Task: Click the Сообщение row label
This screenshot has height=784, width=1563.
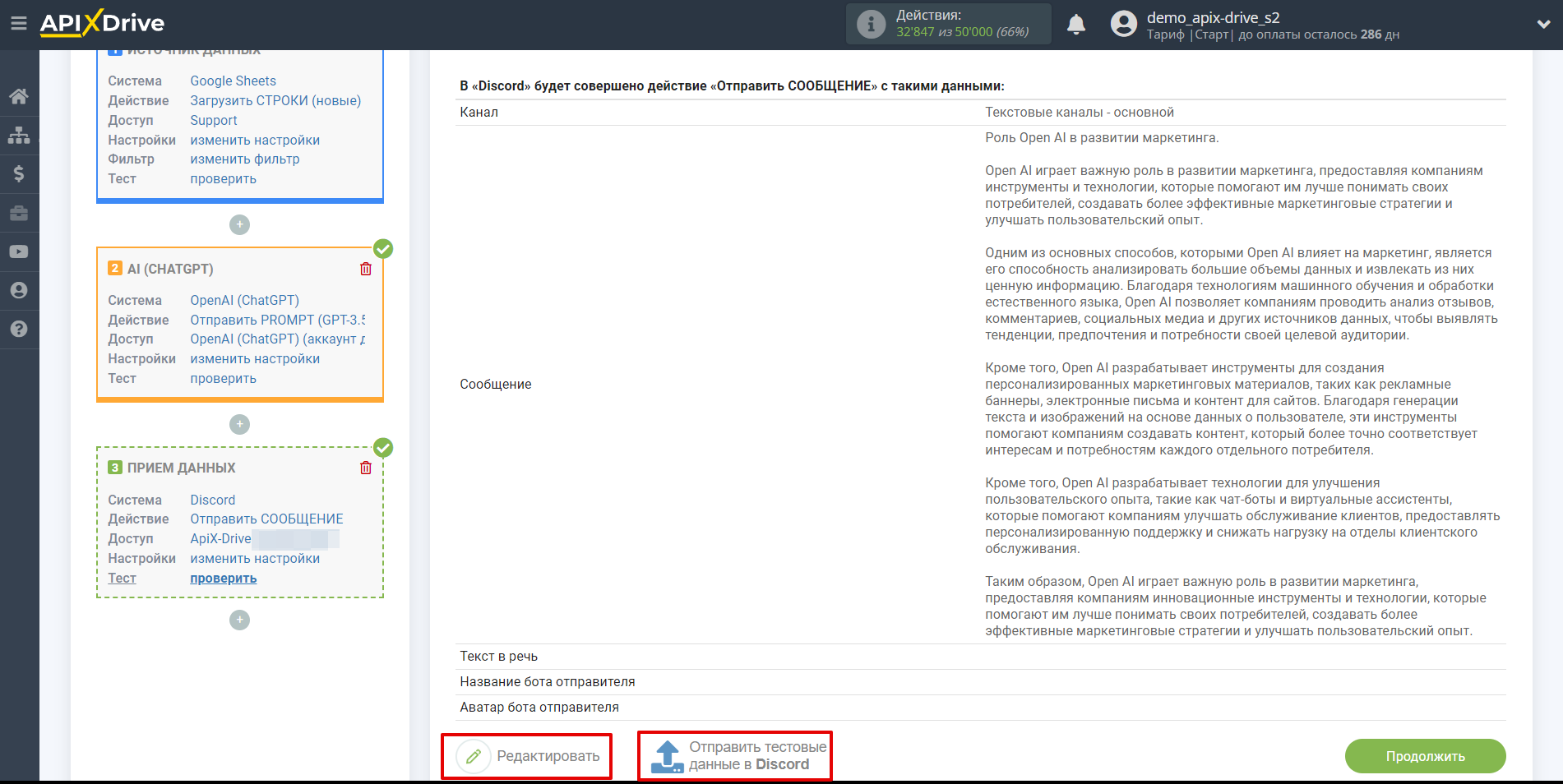Action: 495,384
